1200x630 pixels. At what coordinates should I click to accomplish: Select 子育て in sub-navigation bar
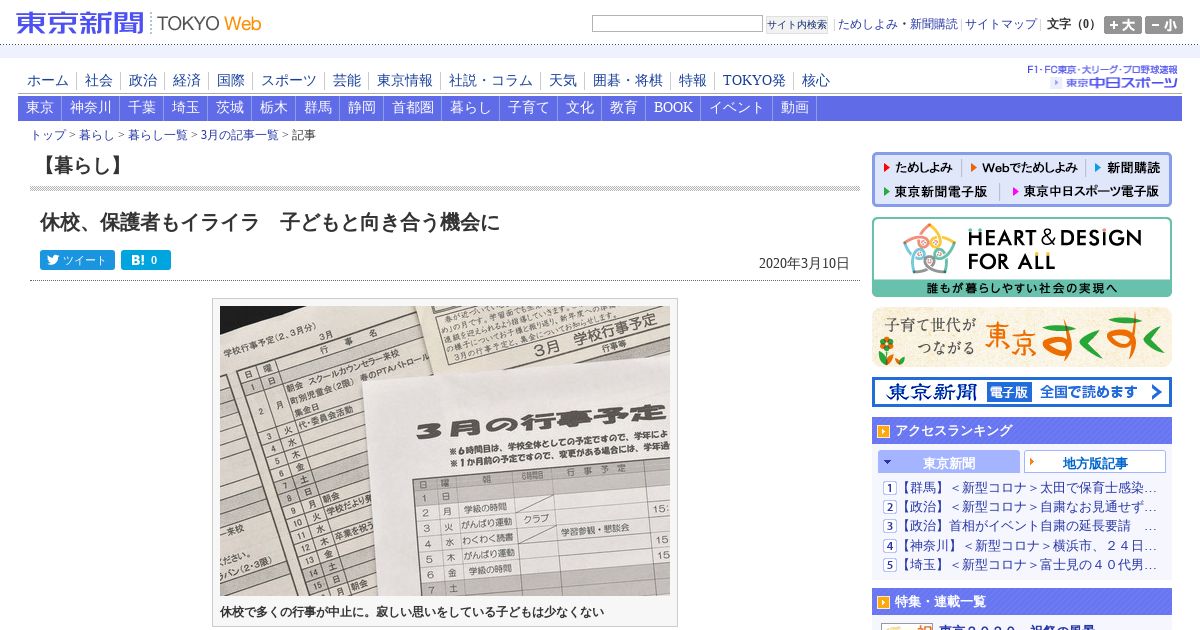(529, 108)
